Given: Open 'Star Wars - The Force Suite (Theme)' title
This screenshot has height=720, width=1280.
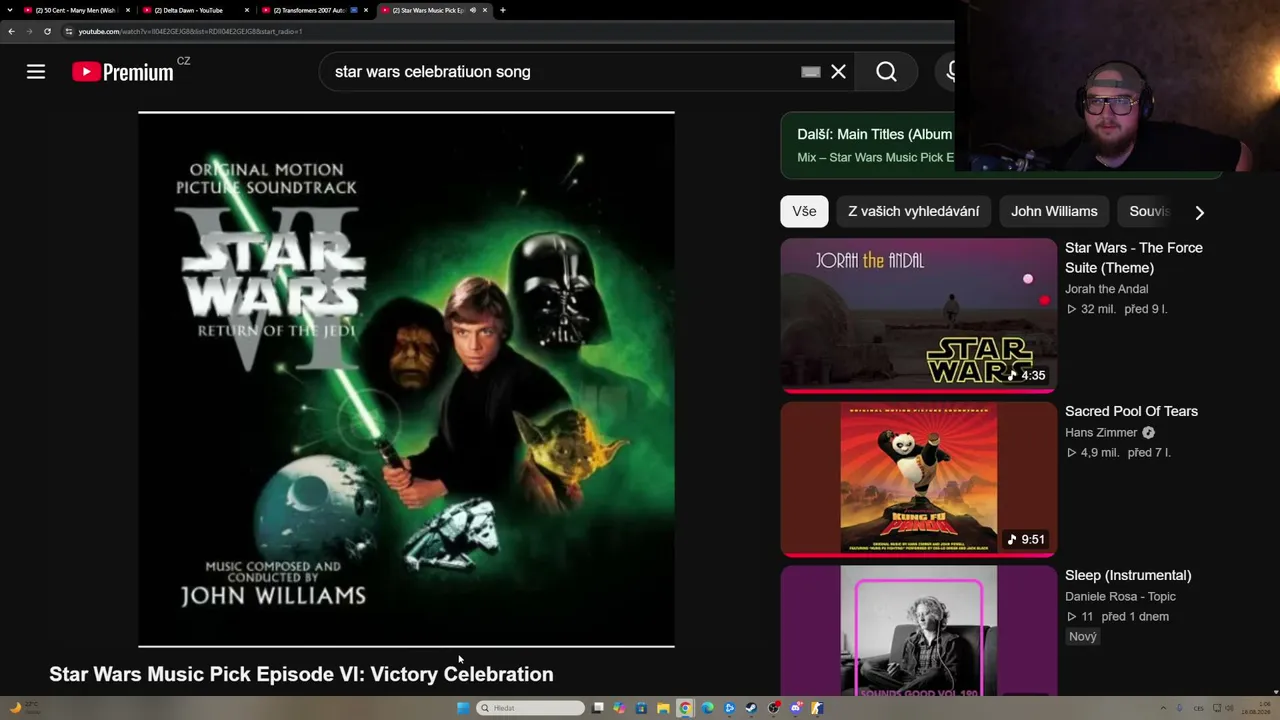Looking at the screenshot, I should click(x=1134, y=257).
